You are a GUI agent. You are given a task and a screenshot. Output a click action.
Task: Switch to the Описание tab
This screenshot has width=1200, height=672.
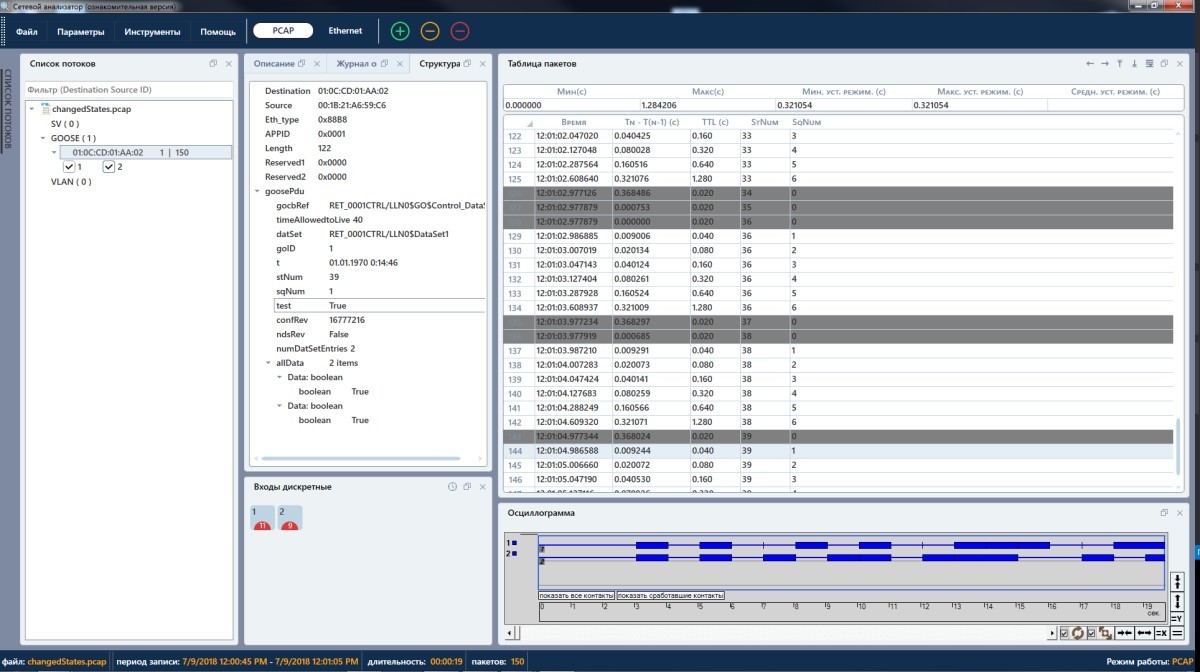[274, 64]
